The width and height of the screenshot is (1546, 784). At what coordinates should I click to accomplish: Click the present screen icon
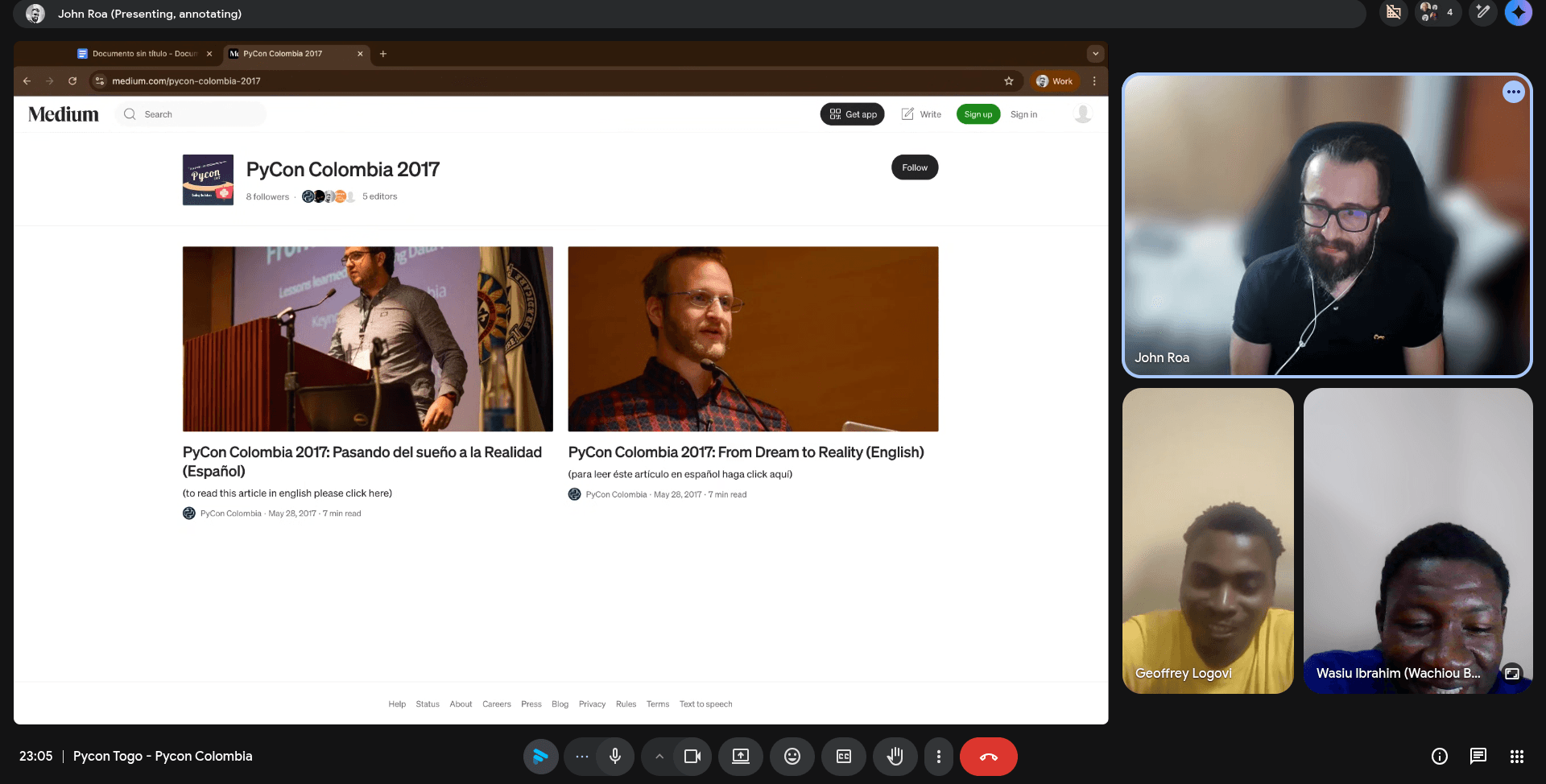(741, 757)
